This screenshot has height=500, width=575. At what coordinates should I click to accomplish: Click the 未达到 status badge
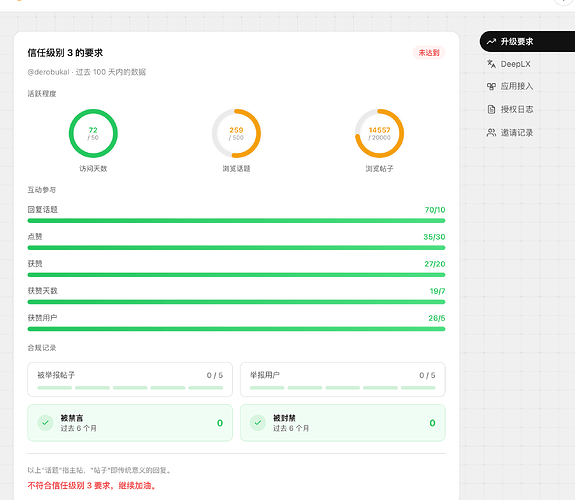point(429,53)
